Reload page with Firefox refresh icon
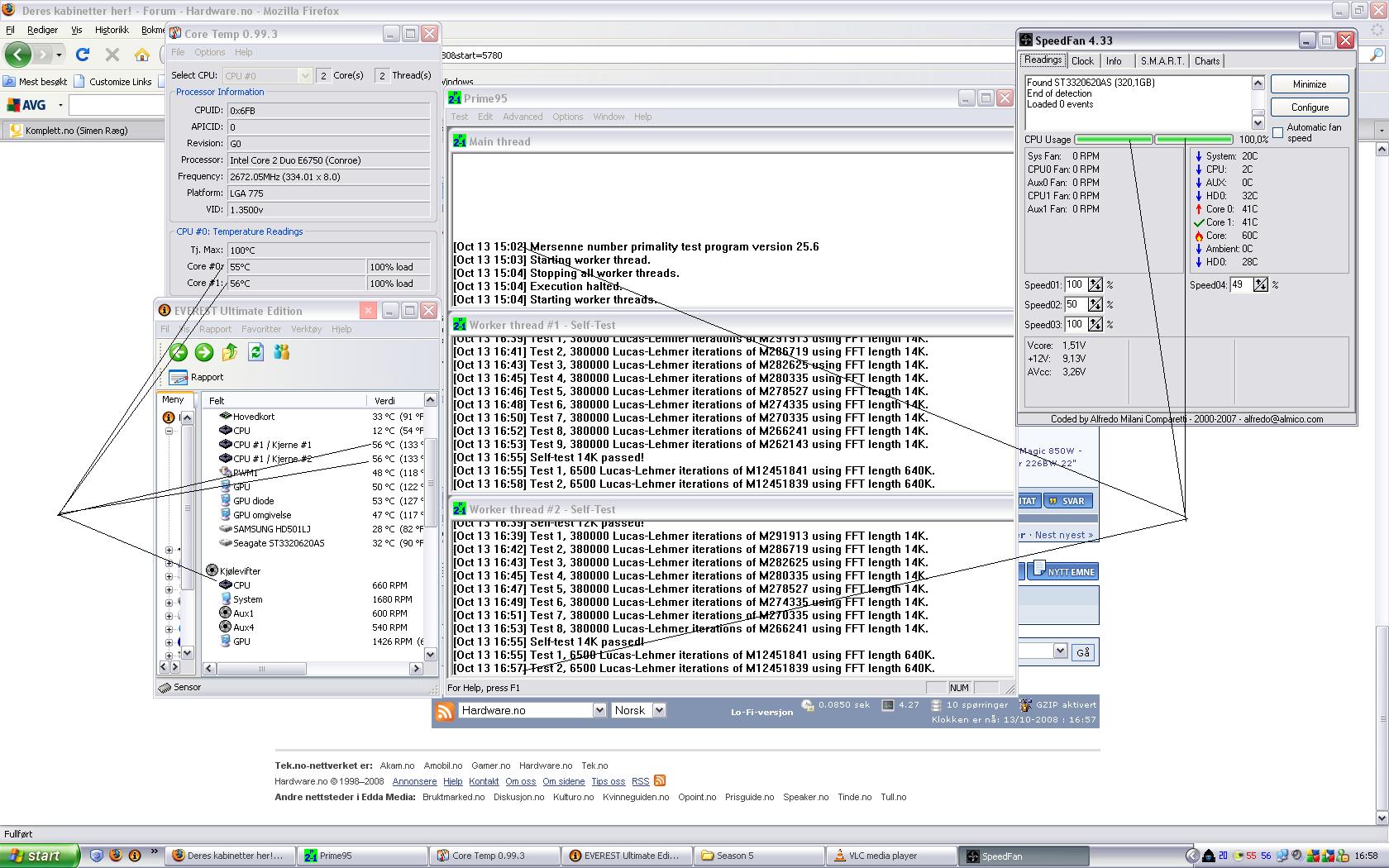 [82, 55]
